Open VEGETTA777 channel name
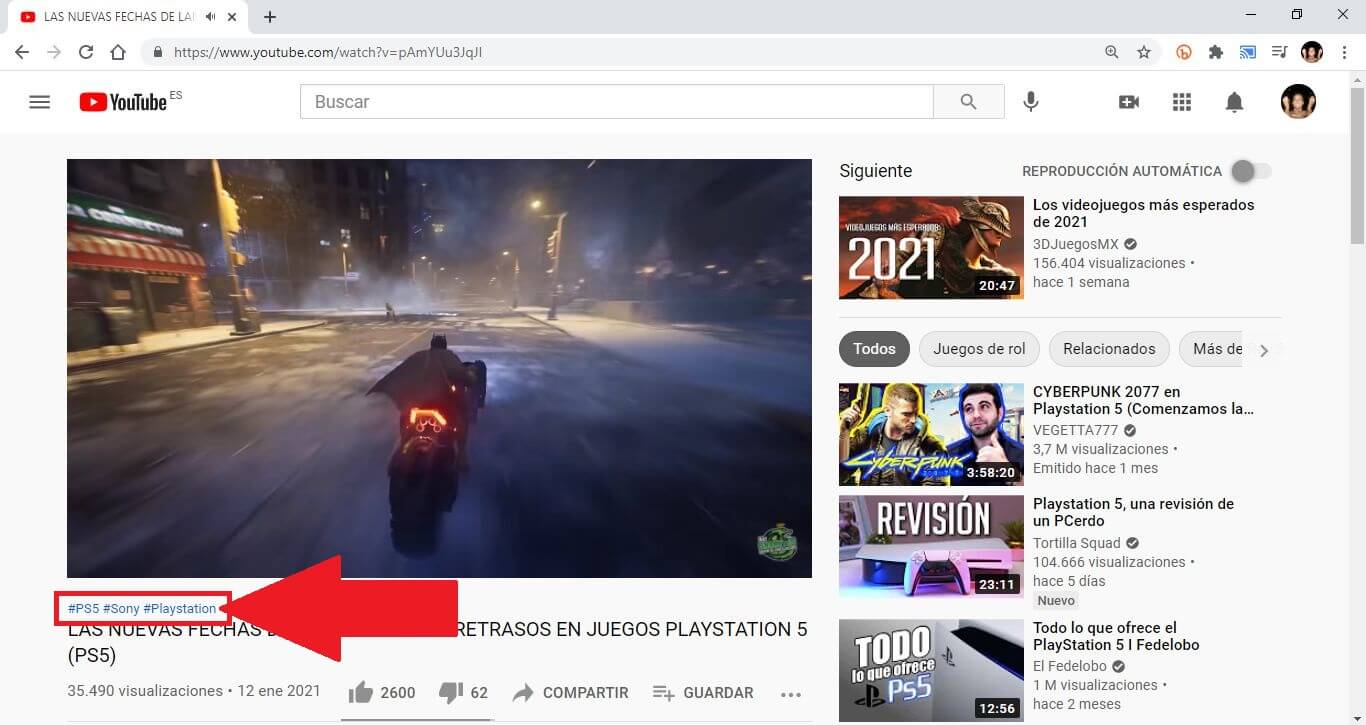Screen dimensions: 1366x725 pos(1075,430)
